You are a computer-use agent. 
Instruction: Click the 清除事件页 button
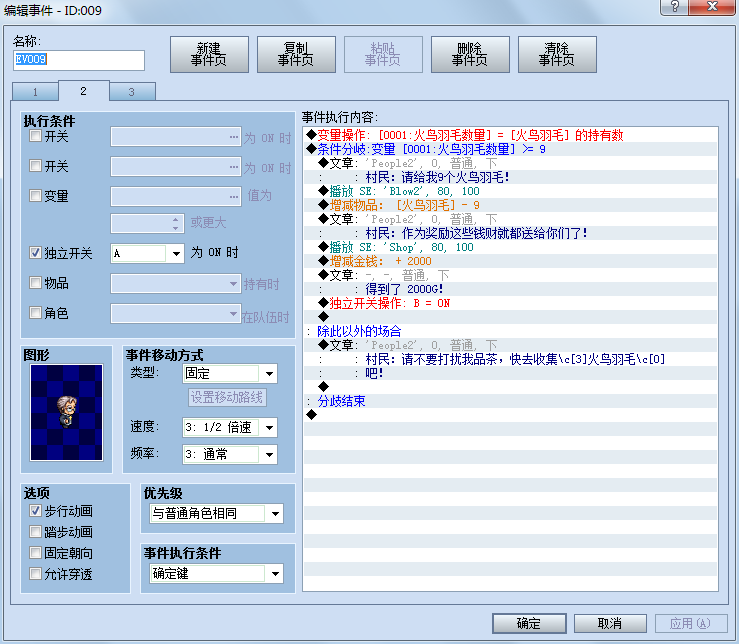tap(557, 55)
